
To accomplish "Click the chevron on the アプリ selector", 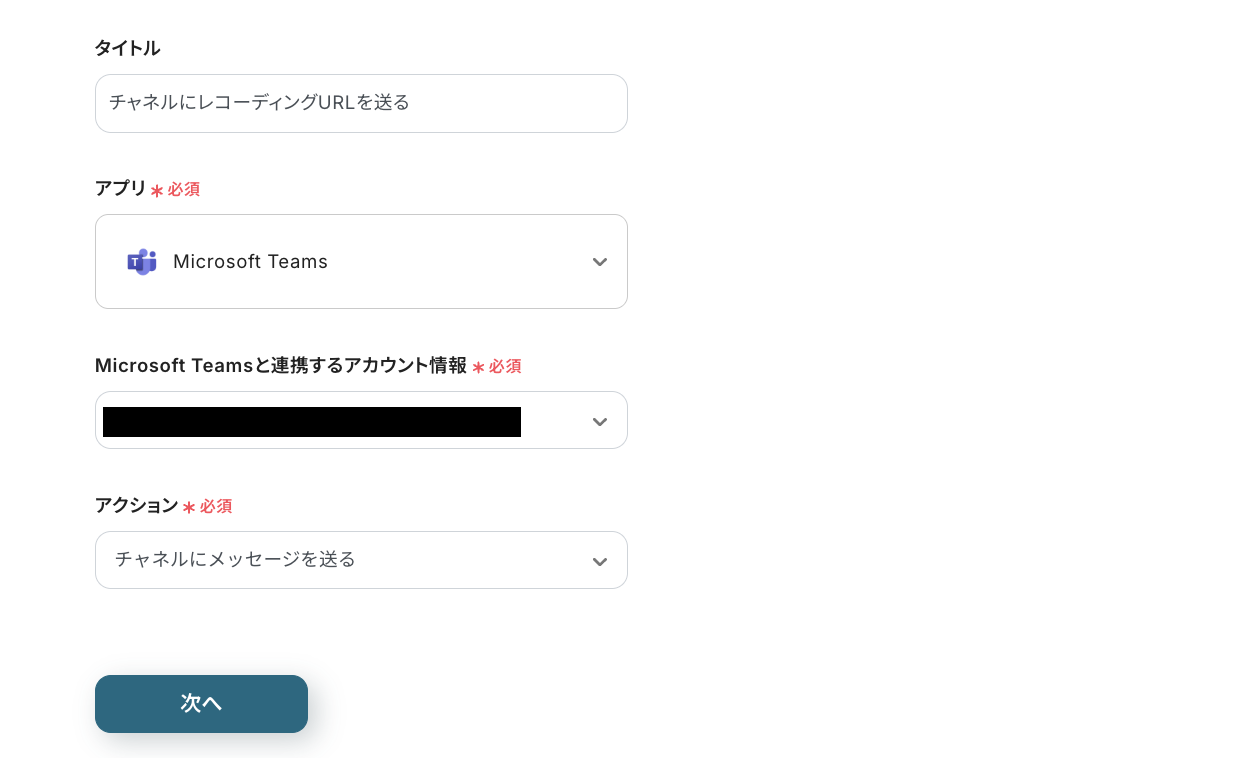I will (x=599, y=261).
